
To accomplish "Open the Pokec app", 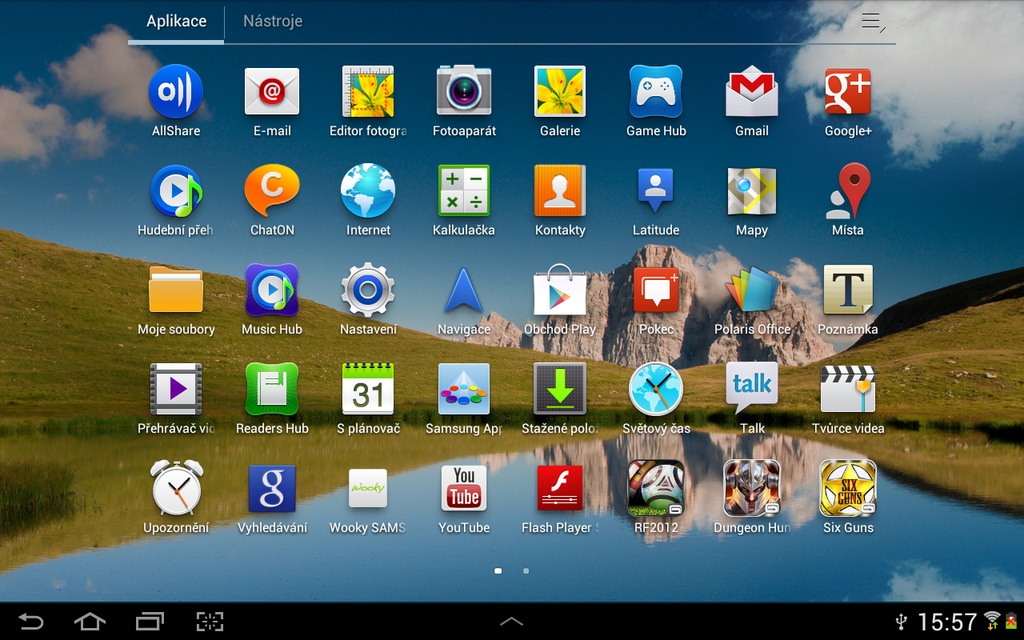I will [656, 289].
